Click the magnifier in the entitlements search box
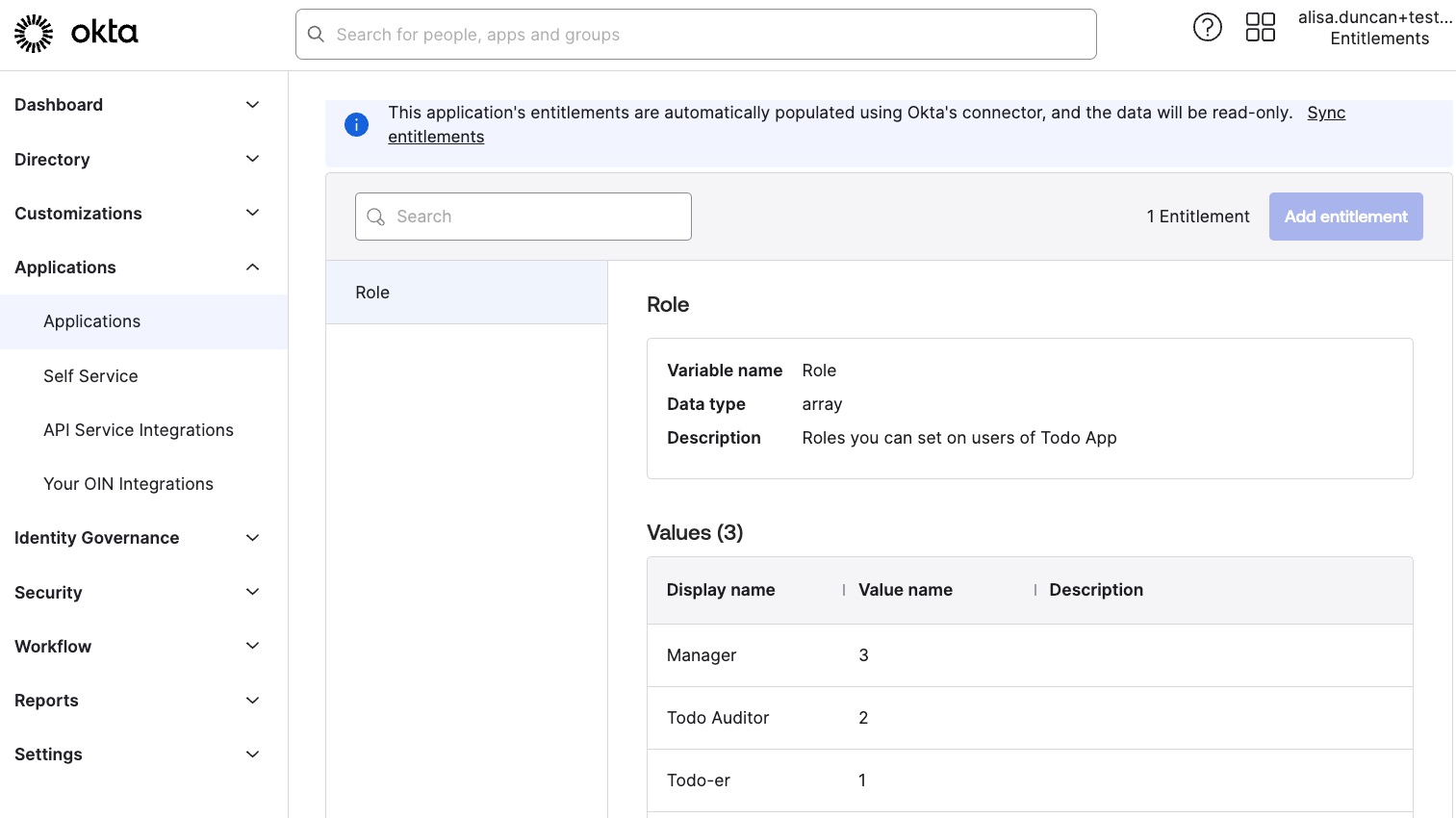 pyautogui.click(x=376, y=217)
